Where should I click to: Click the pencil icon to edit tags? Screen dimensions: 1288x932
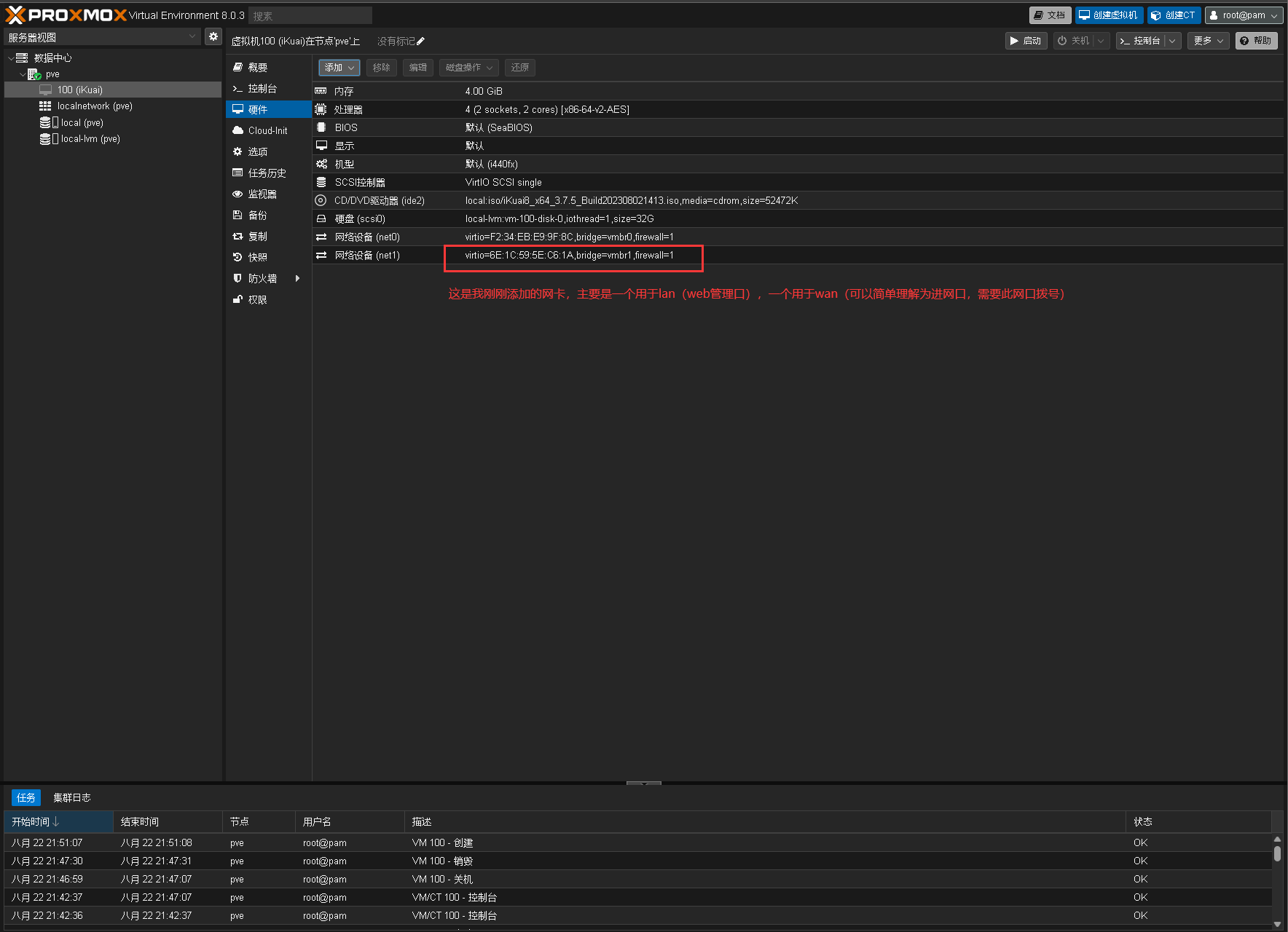[x=420, y=42]
